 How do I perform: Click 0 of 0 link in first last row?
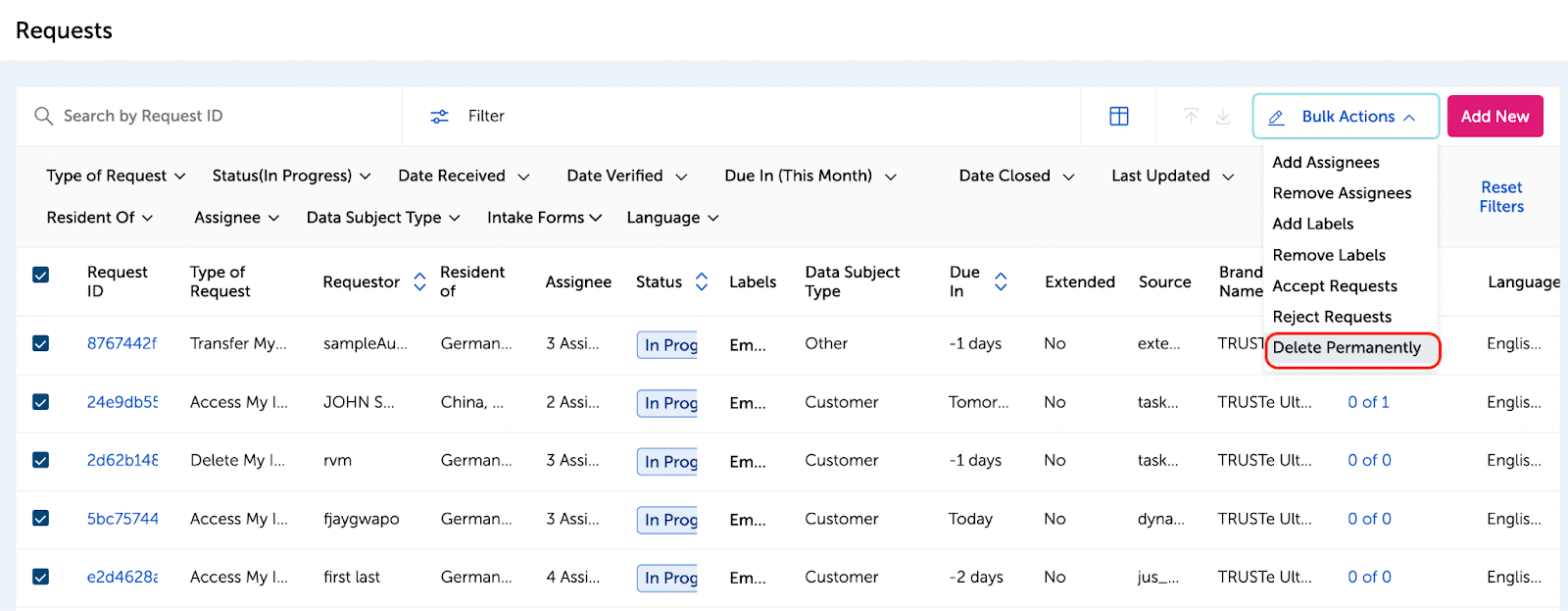pos(1369,577)
